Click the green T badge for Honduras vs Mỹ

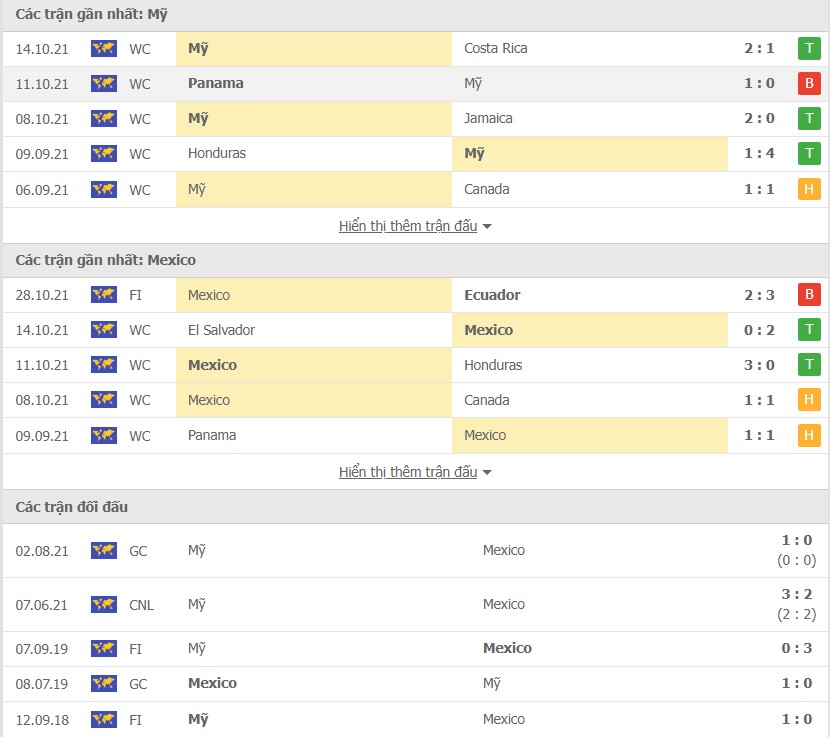coord(809,154)
